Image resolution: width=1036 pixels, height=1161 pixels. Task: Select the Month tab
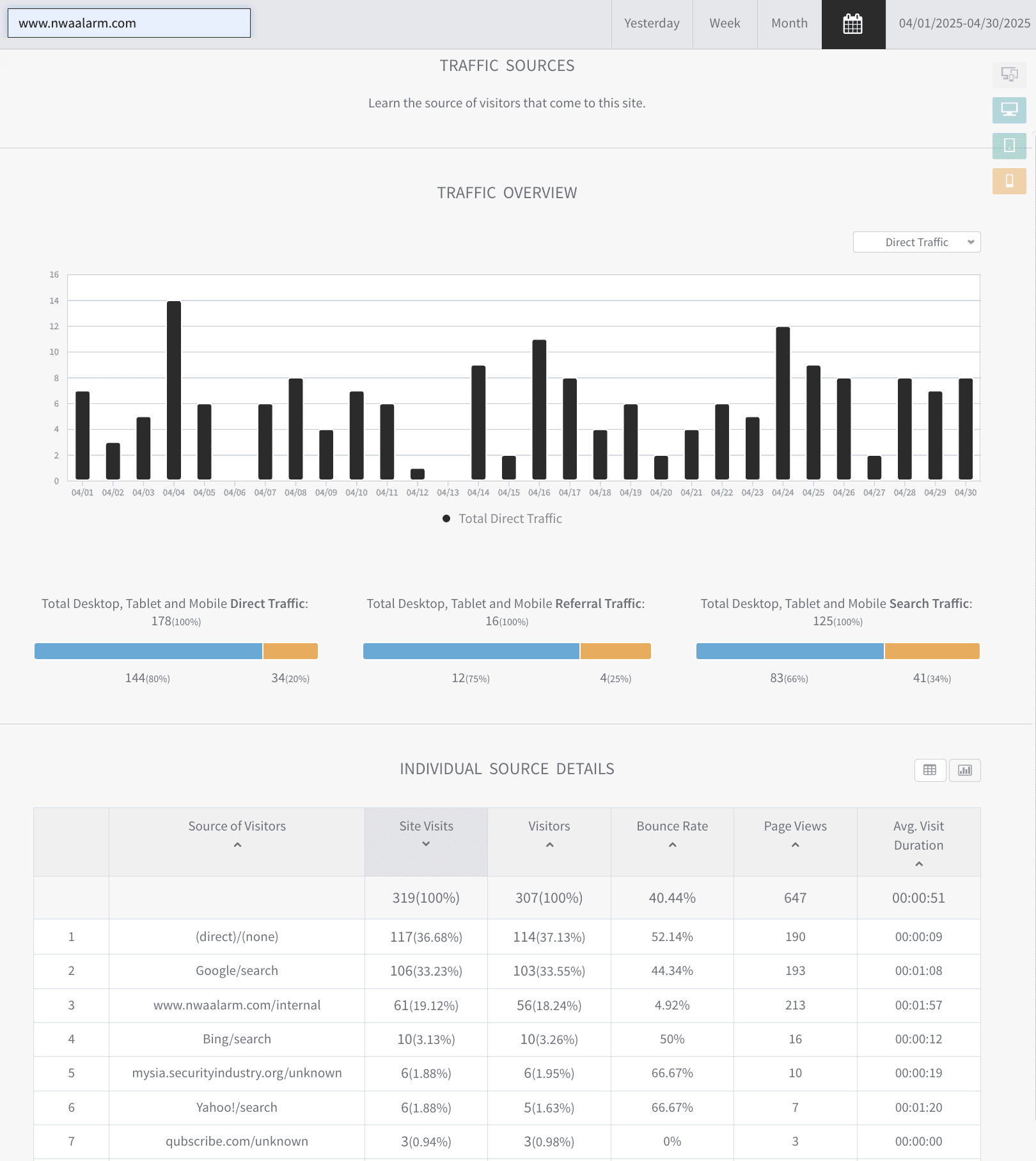(x=789, y=24)
